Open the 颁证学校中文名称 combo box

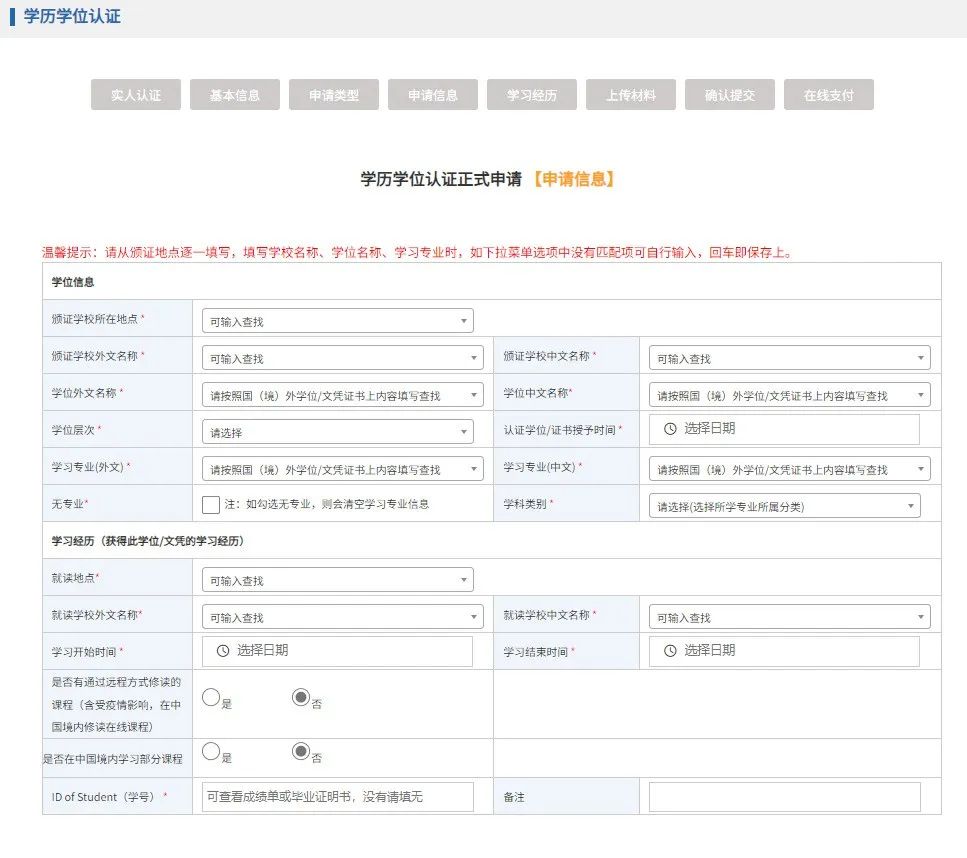point(789,358)
